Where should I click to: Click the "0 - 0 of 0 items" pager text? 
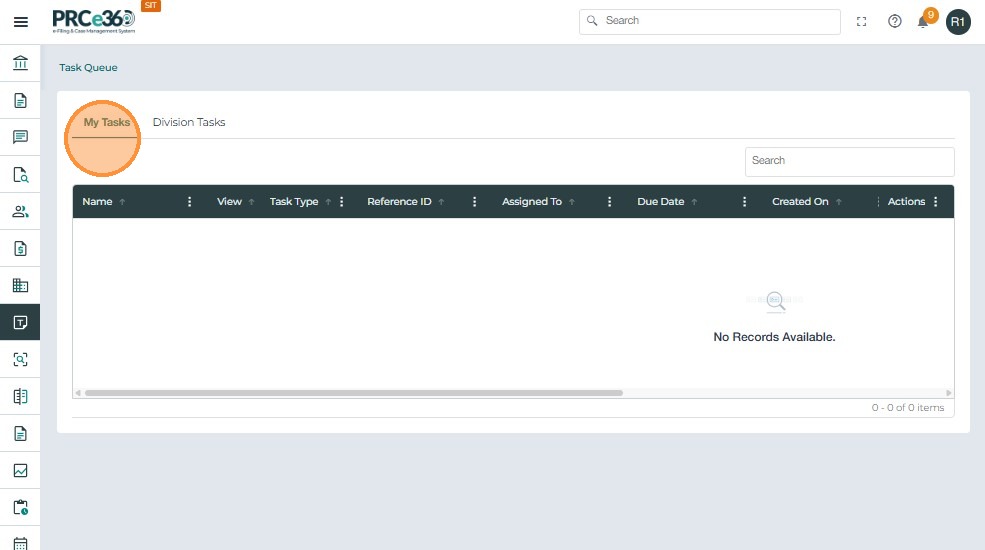point(908,407)
